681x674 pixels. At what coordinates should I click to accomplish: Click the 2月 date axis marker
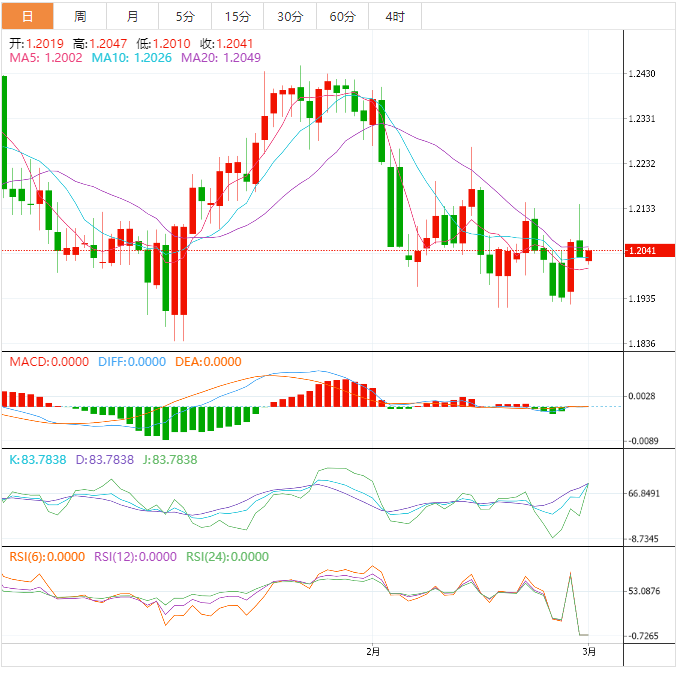tap(373, 651)
